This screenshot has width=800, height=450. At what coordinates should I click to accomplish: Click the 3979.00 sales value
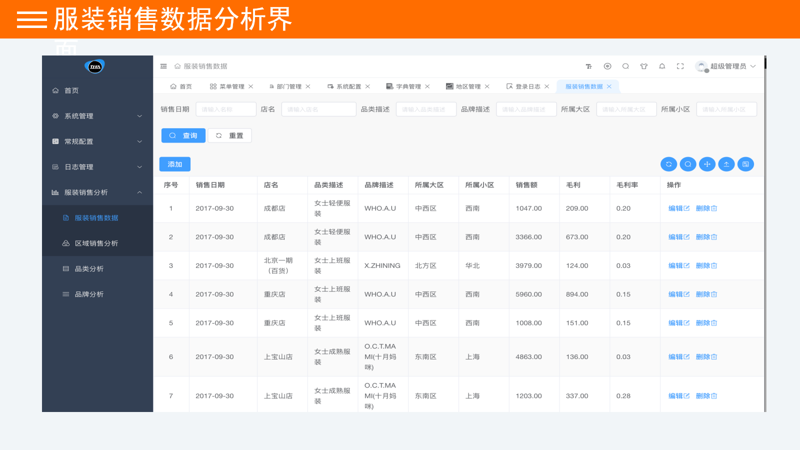[x=529, y=266]
